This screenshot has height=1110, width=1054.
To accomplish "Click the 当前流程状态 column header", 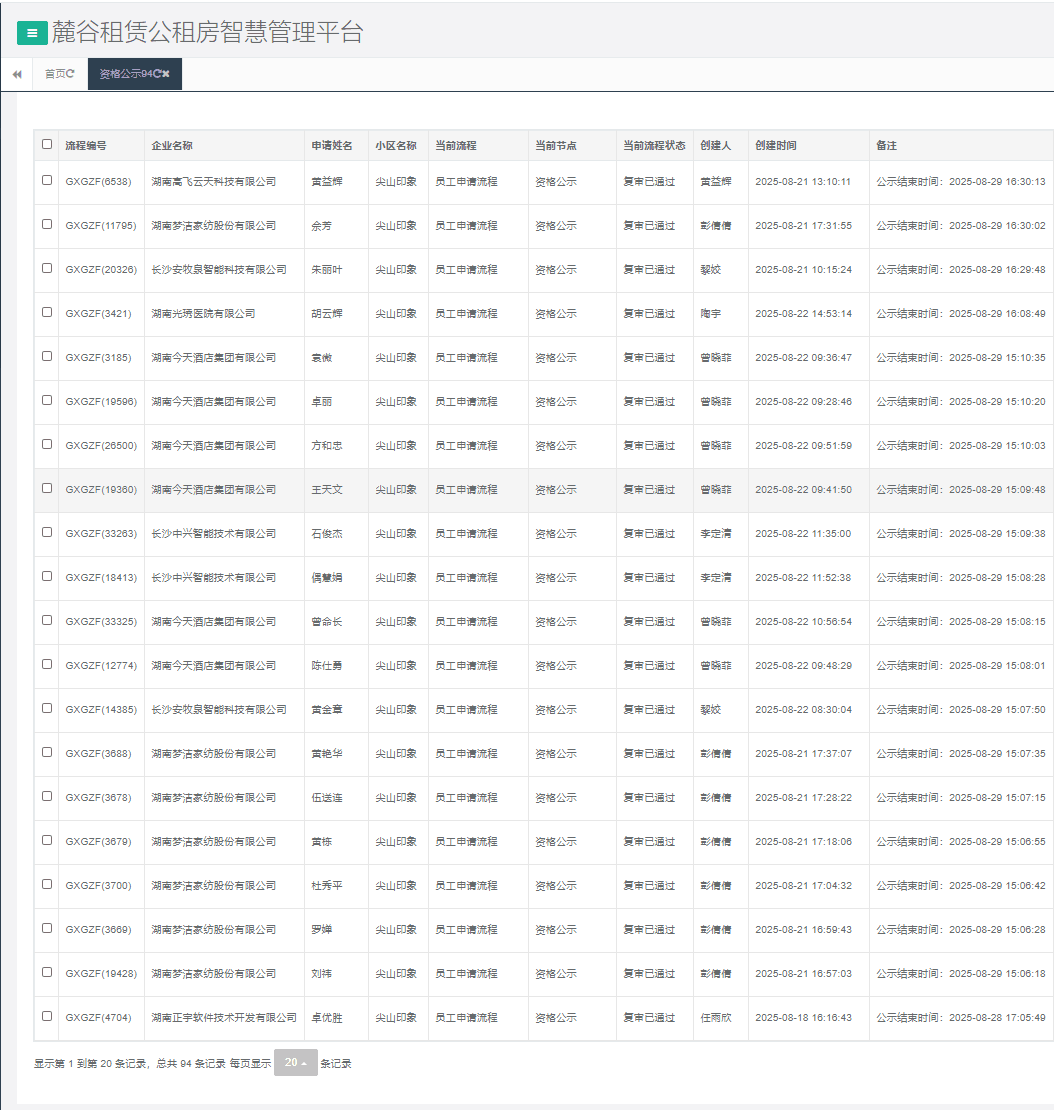I will click(654, 146).
